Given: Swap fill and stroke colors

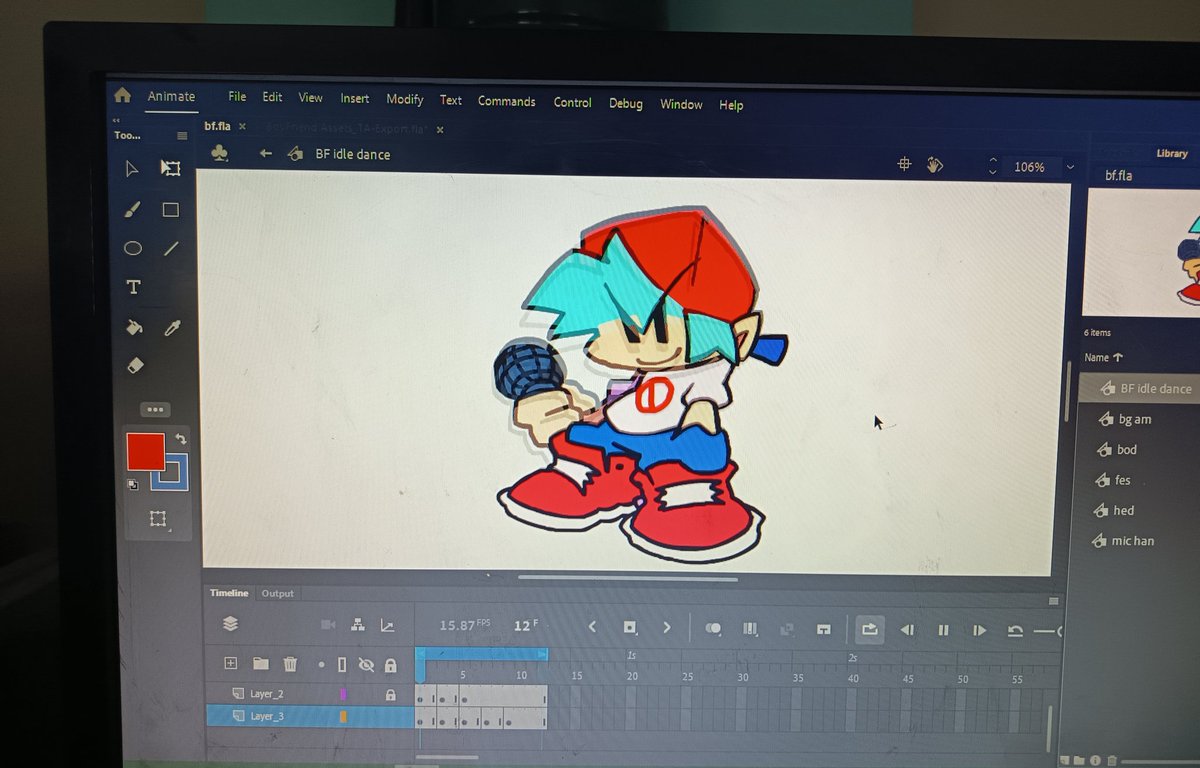Looking at the screenshot, I should [181, 439].
